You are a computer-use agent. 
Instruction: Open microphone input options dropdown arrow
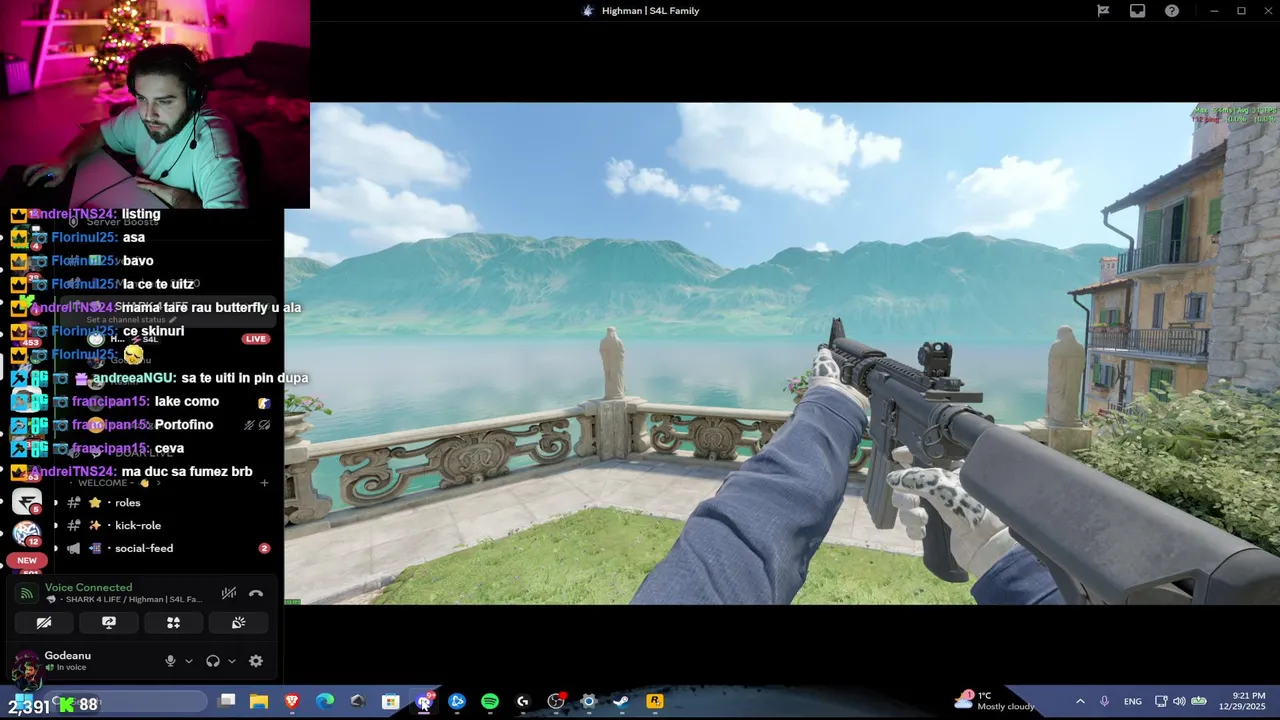[188, 661]
